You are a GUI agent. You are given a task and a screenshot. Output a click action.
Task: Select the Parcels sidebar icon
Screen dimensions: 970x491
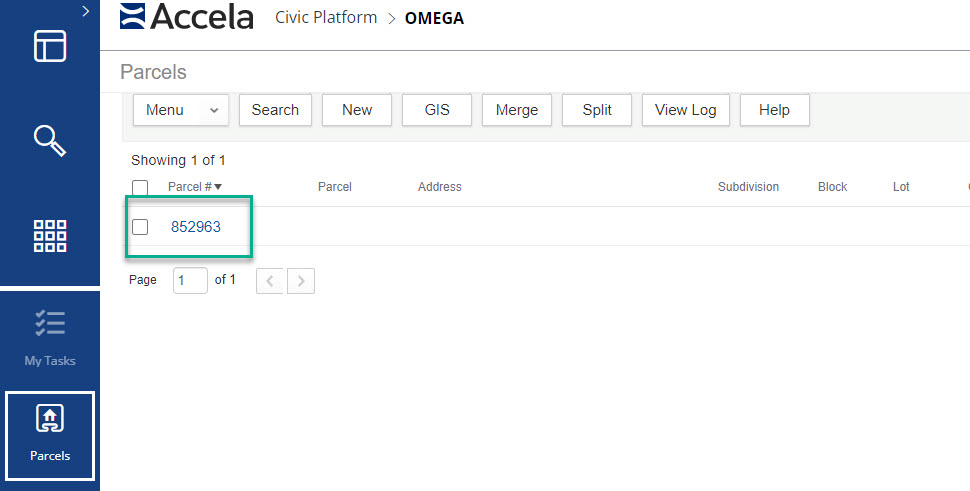tap(50, 434)
